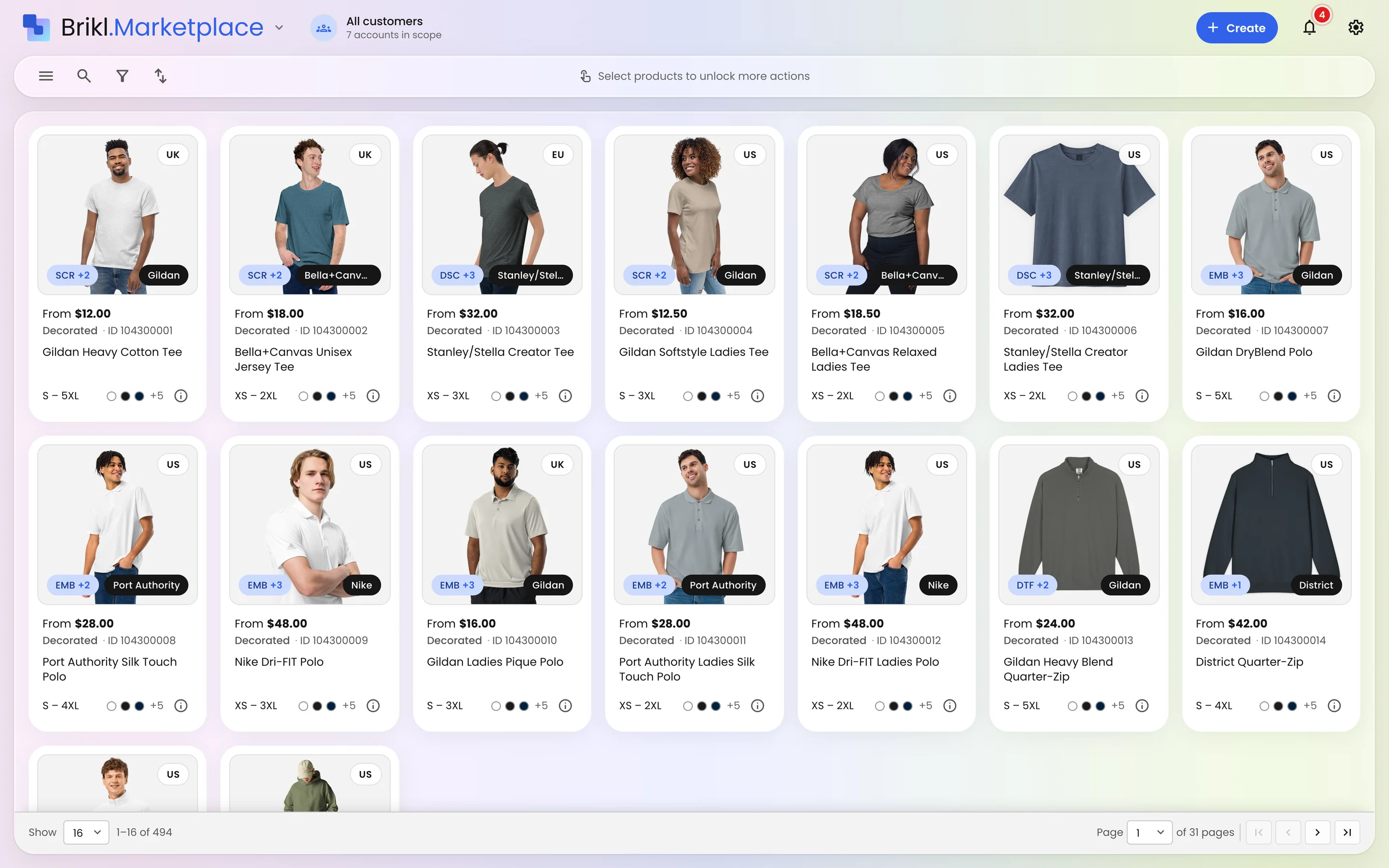
Task: Click SCR +2 badge on Gildan Heavy Cotton Tee
Action: tap(72, 275)
